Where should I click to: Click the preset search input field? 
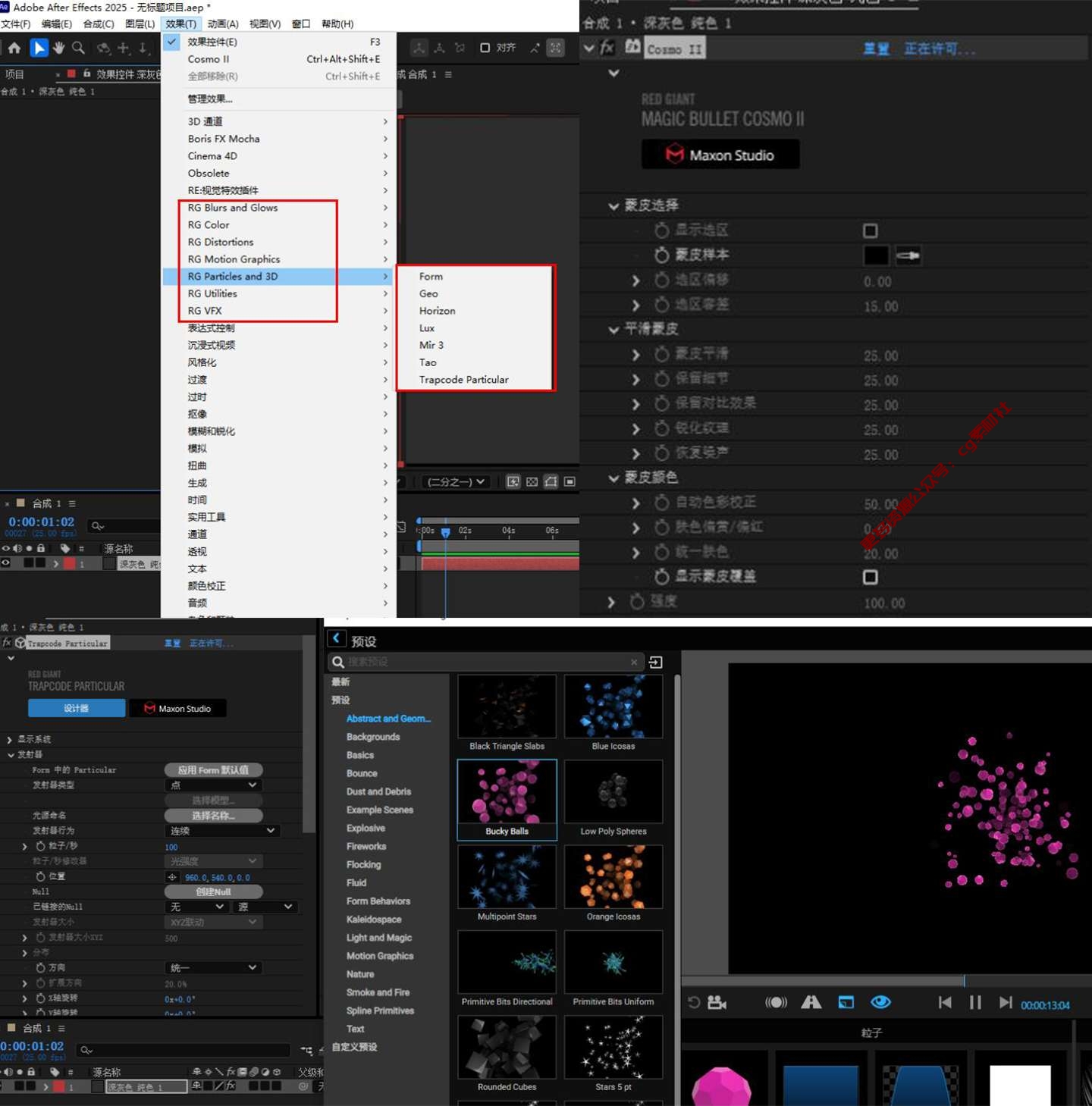coord(487,662)
